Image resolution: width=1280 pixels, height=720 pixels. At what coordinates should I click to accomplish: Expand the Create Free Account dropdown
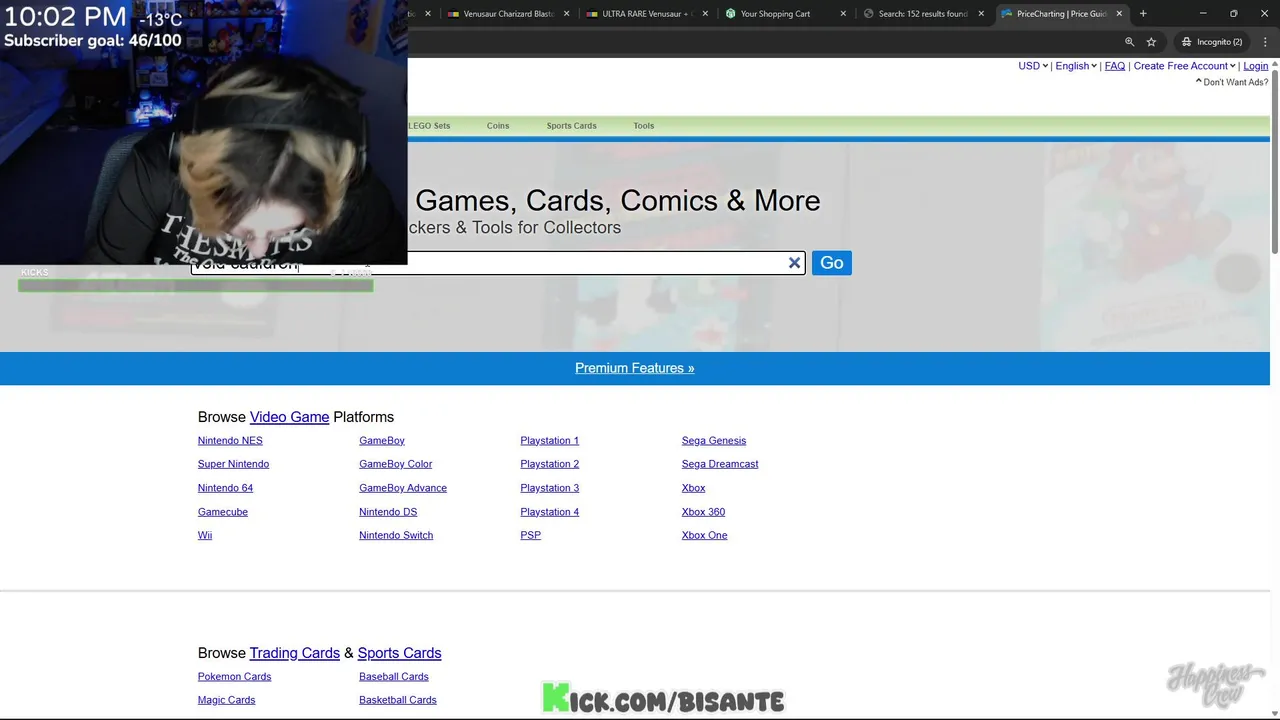click(x=1184, y=66)
